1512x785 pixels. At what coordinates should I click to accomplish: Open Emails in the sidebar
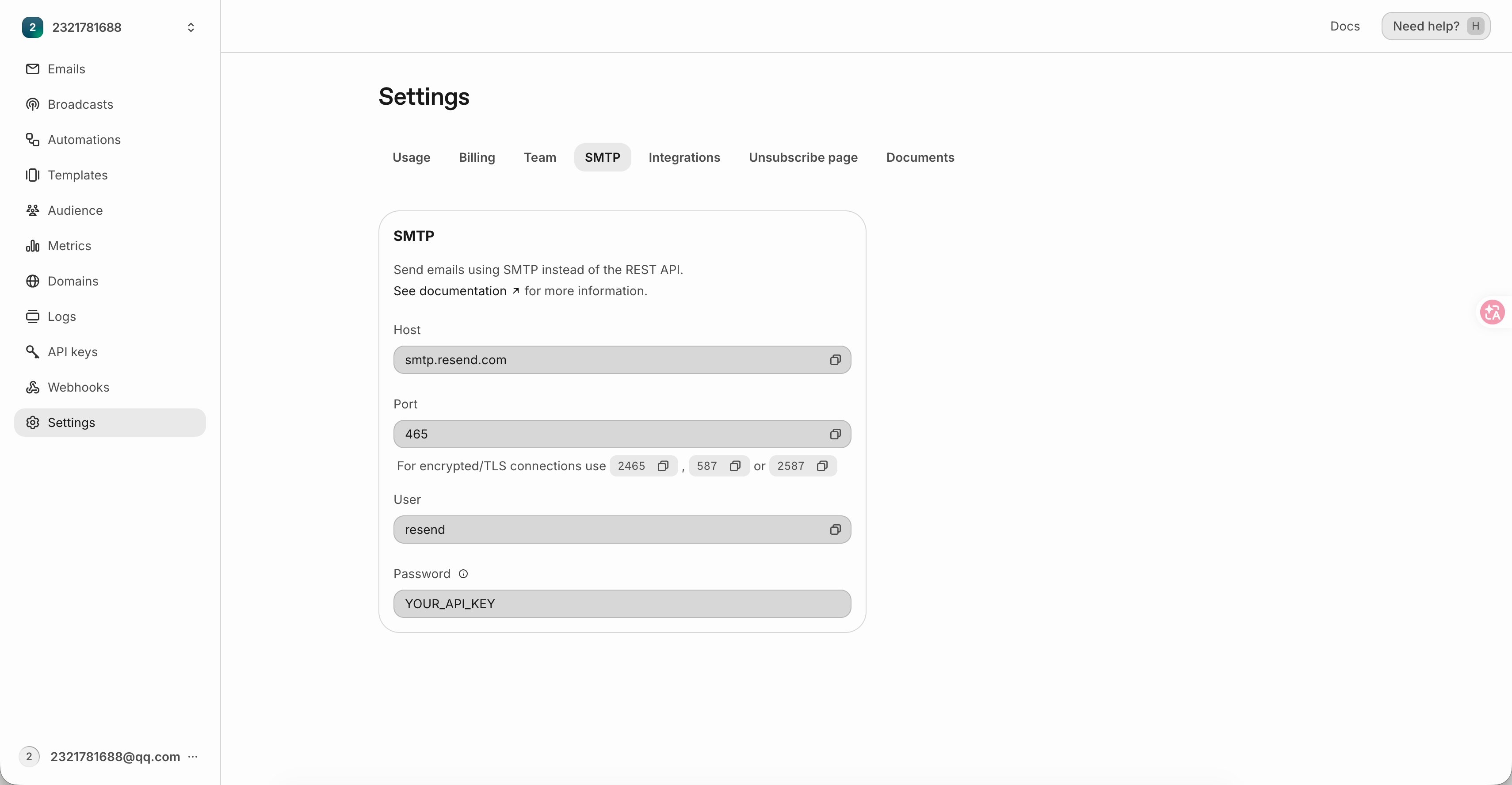[110, 69]
